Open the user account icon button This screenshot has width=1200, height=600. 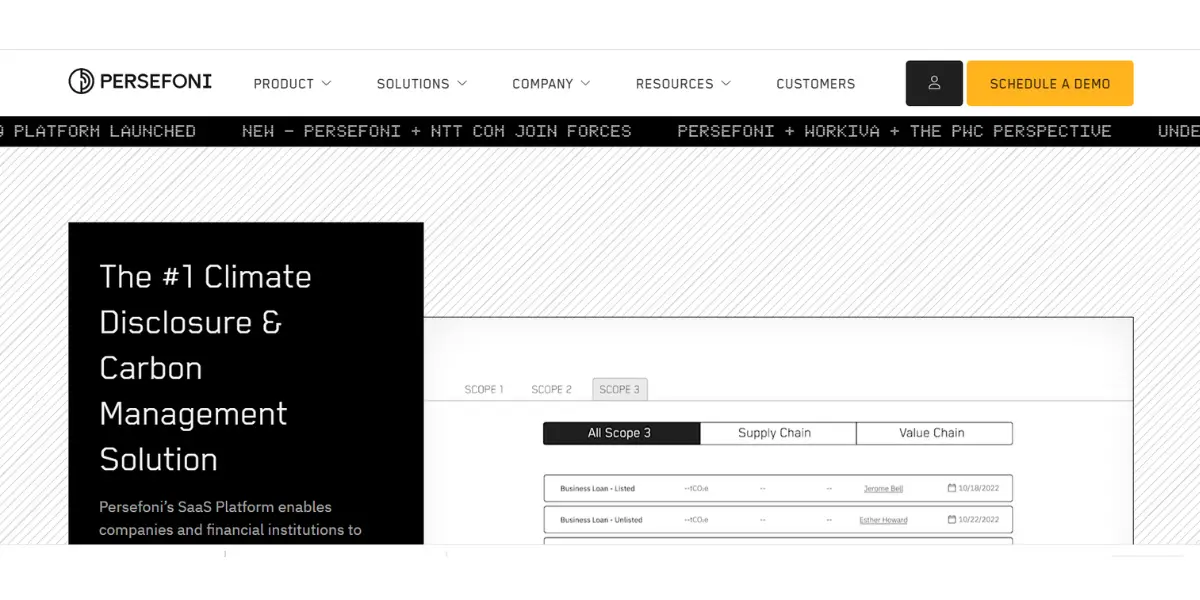[934, 83]
